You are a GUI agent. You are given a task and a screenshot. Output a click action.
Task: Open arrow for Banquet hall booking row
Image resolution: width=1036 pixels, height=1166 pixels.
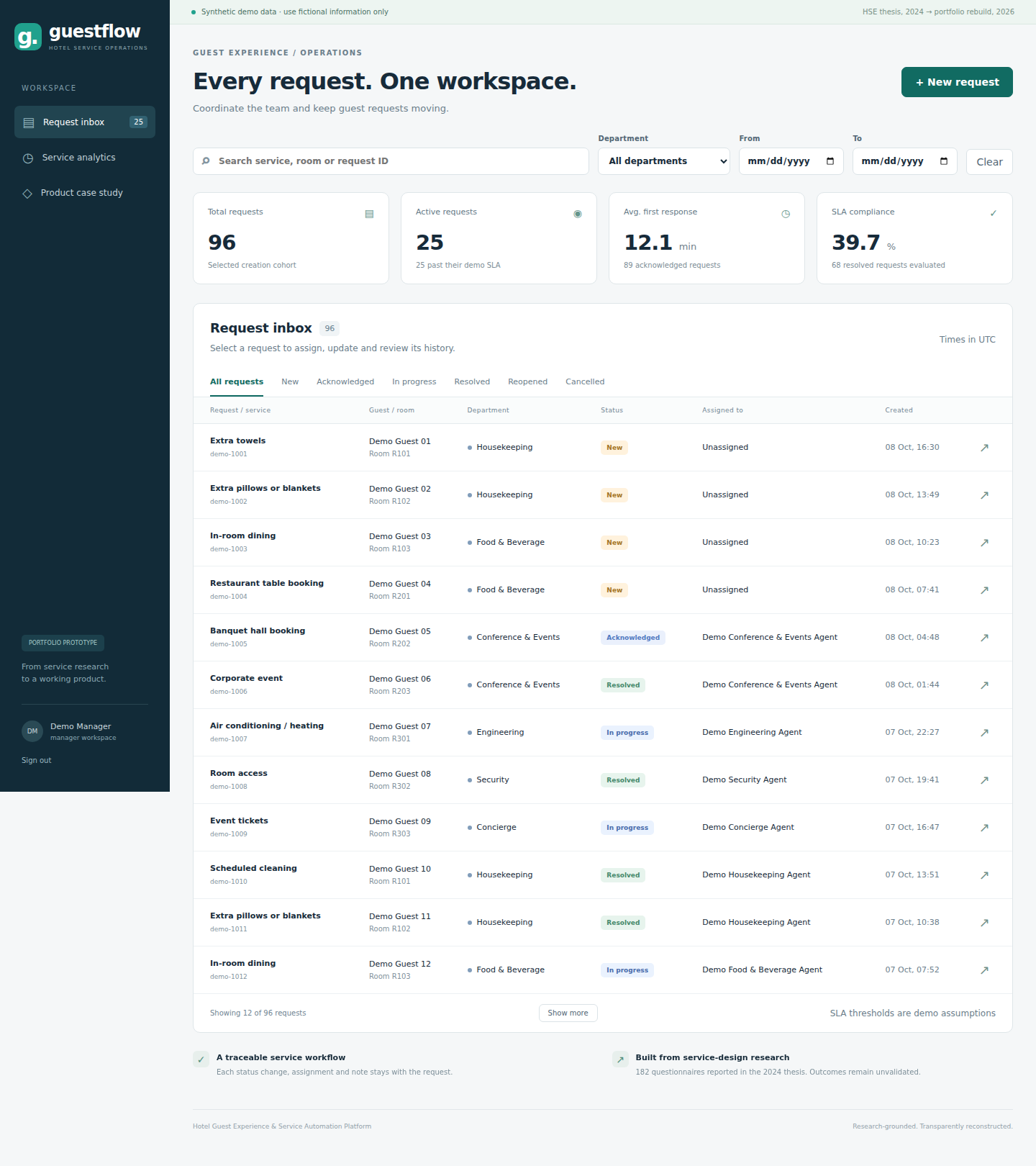984,638
